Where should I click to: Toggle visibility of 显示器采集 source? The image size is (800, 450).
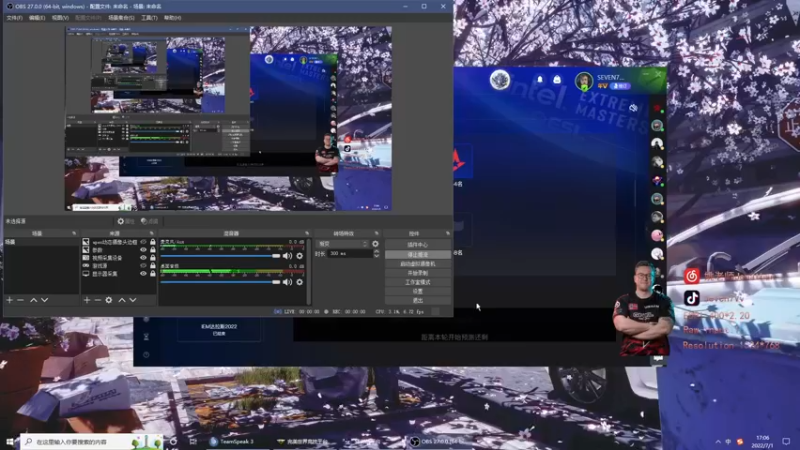143,274
